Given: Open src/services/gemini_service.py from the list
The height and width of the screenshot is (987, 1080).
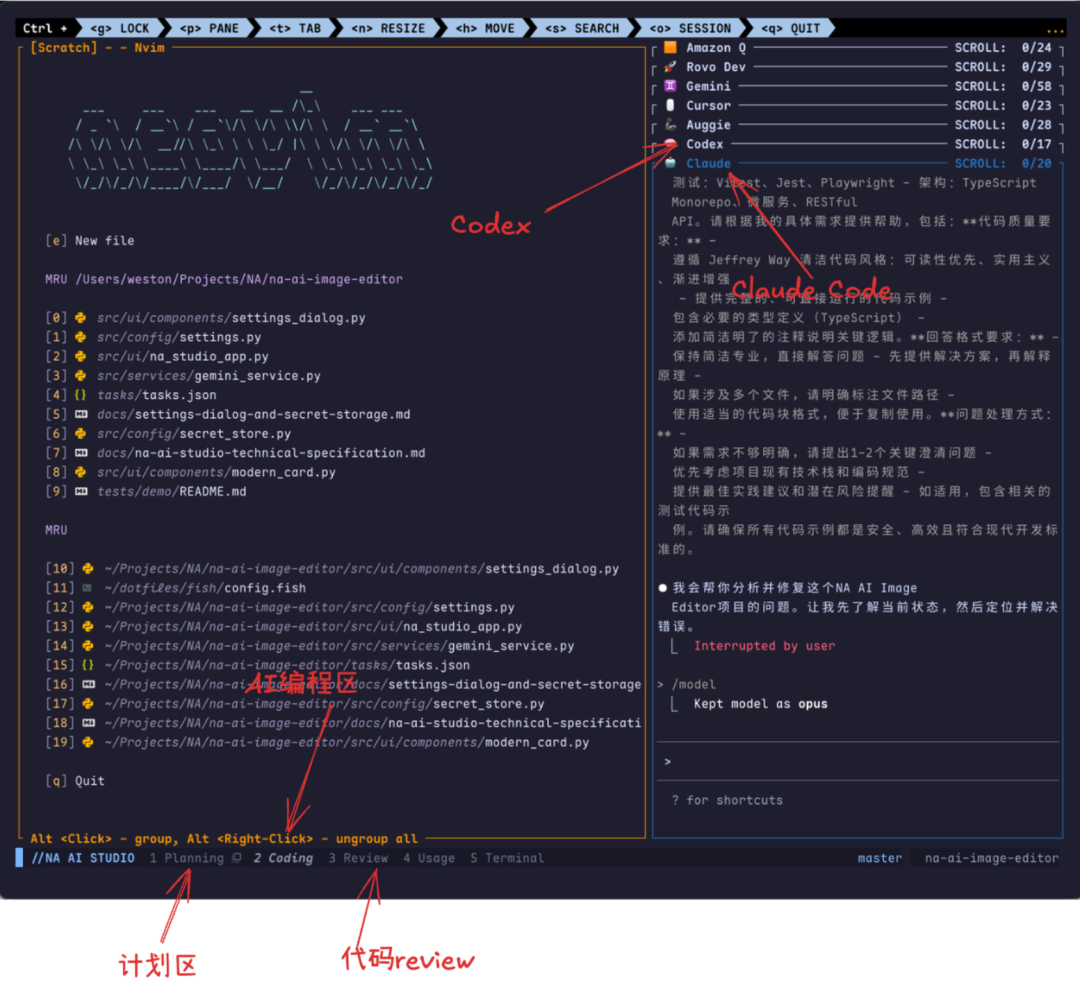Looking at the screenshot, I should coord(209,375).
